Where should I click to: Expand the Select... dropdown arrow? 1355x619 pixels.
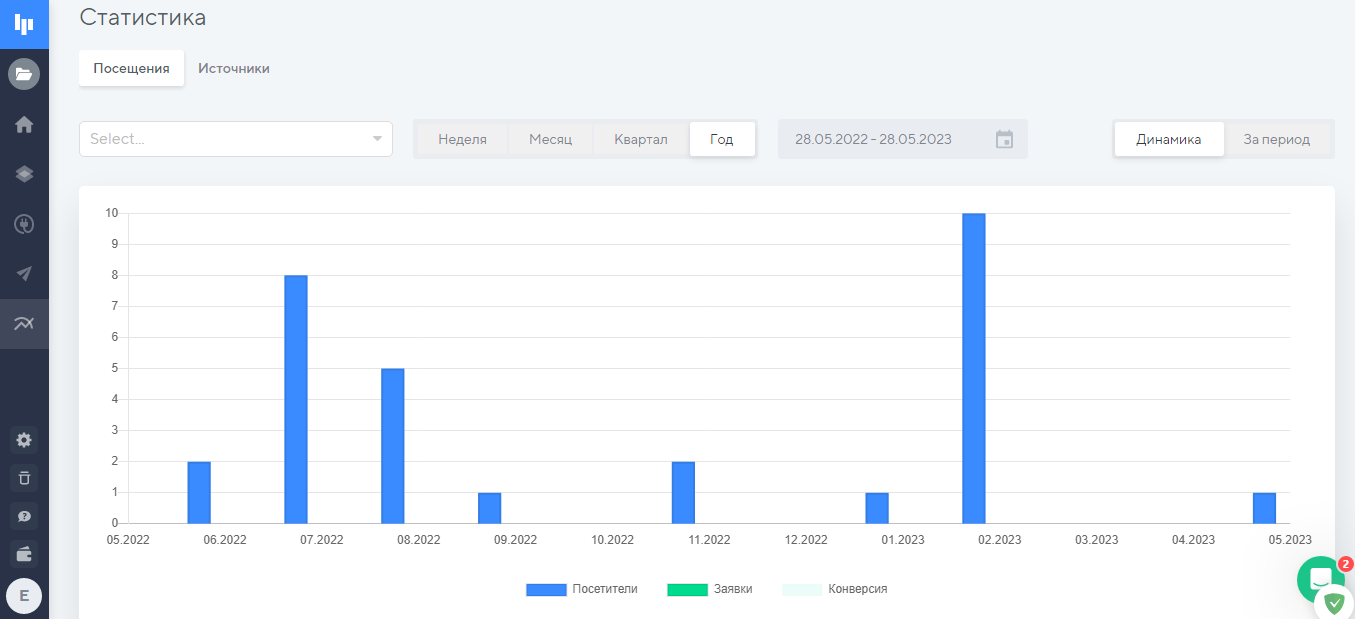point(377,139)
